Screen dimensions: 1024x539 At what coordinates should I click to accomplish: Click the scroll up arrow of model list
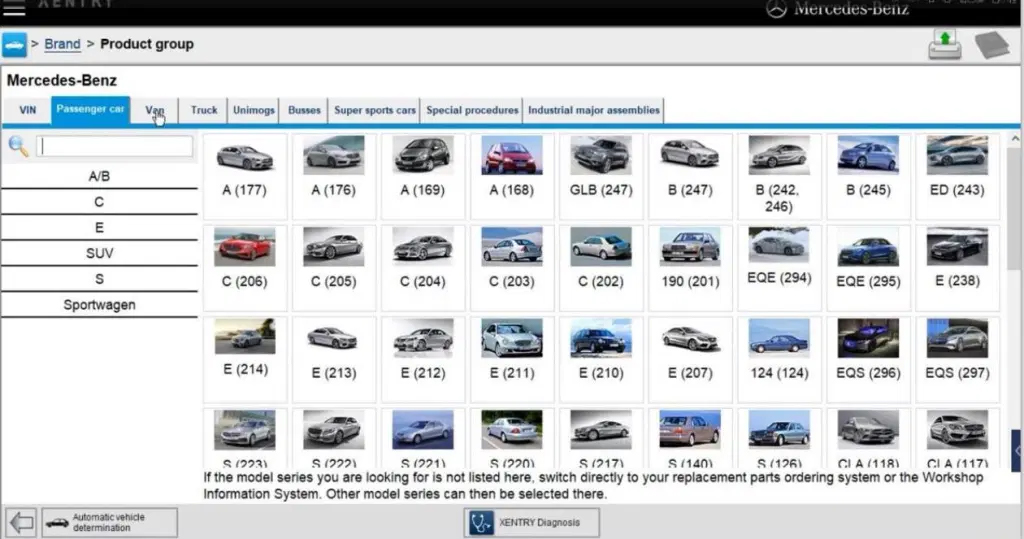pos(1015,138)
